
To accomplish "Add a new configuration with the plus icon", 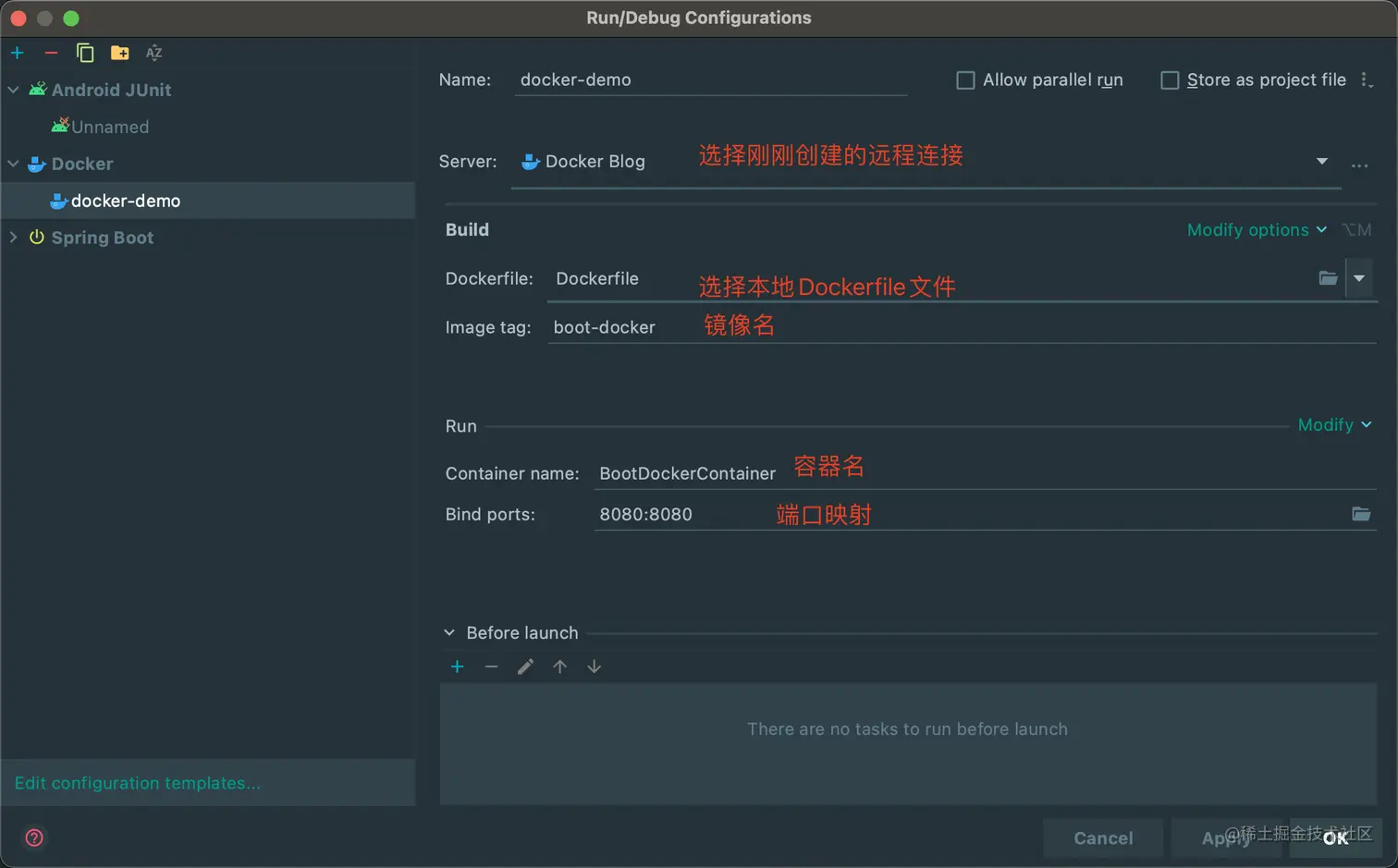I will coord(18,53).
